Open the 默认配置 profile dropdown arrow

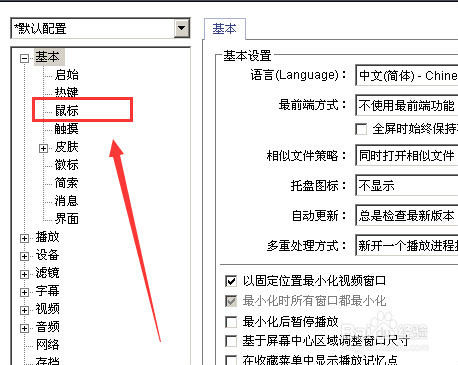[x=181, y=28]
